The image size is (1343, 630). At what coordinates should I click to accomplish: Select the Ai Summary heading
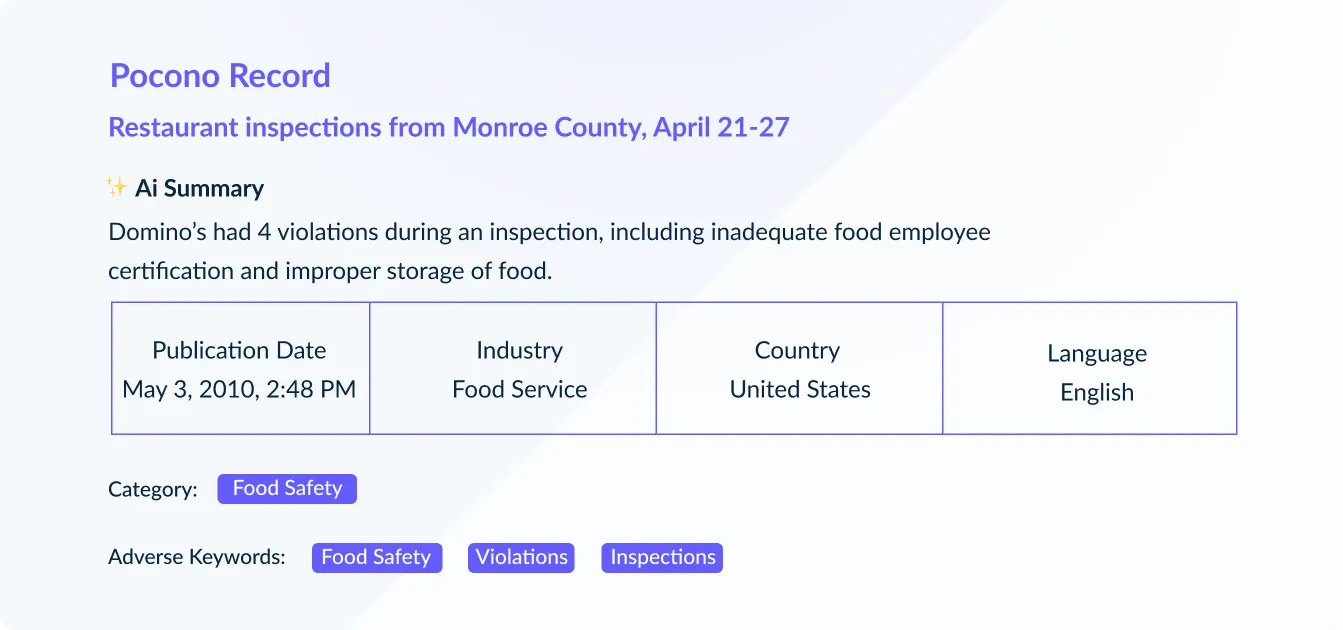199,188
